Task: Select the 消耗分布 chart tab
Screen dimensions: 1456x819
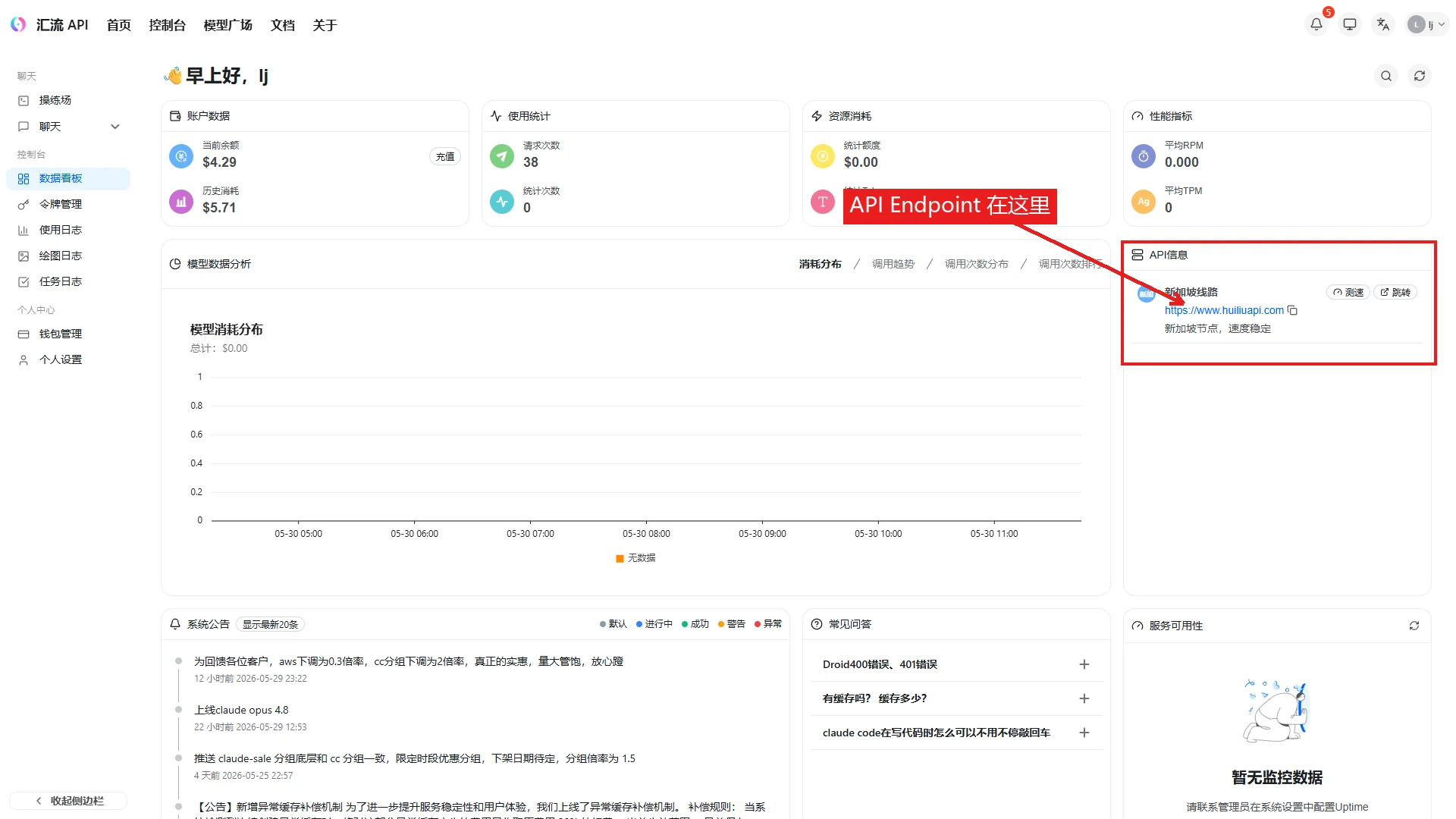Action: coord(820,264)
